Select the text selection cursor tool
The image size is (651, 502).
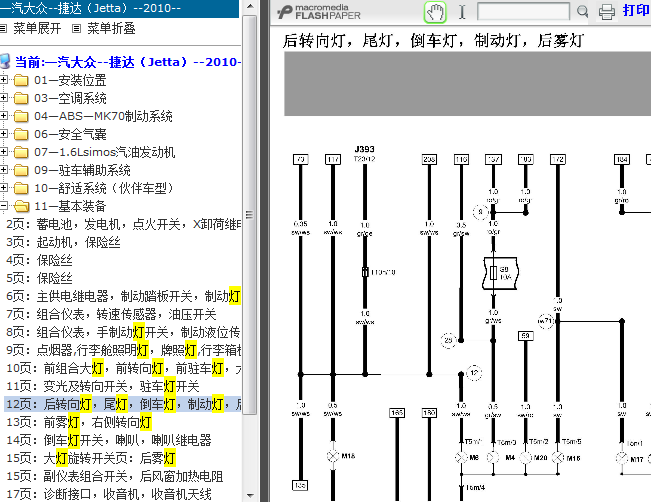point(462,12)
